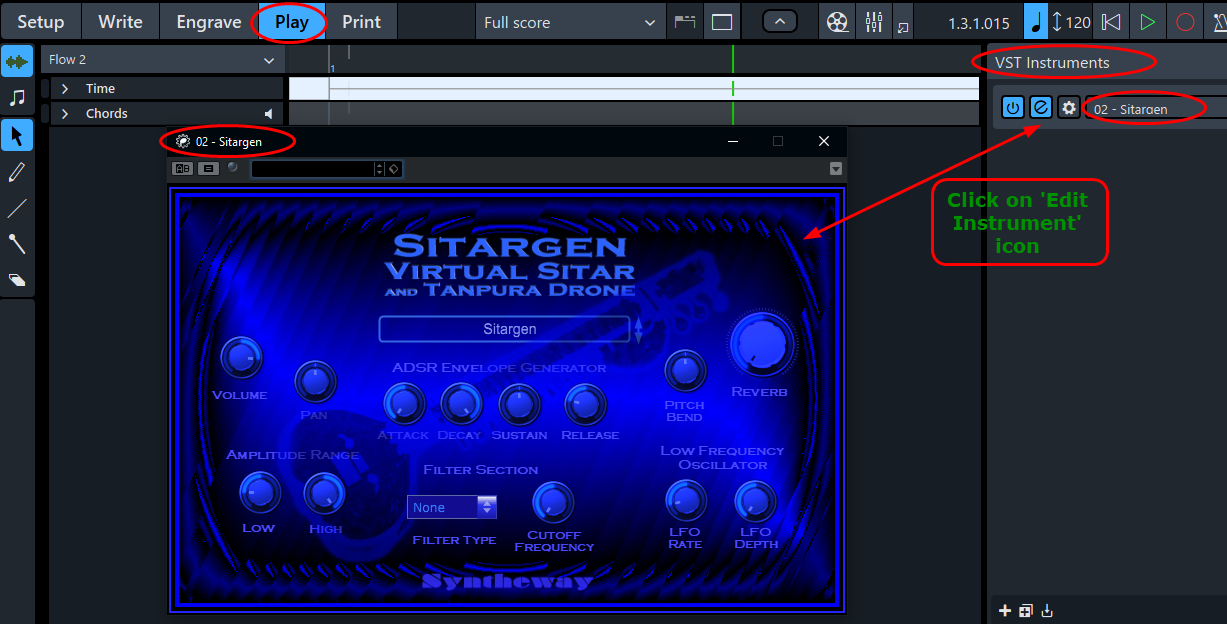Screen dimensions: 1227x624
Task: Open the endpoint setup gear icon
Action: point(1069,108)
